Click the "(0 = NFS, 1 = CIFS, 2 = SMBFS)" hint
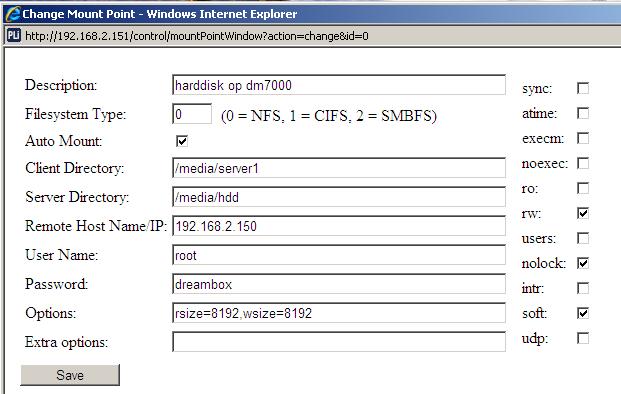 (329, 116)
